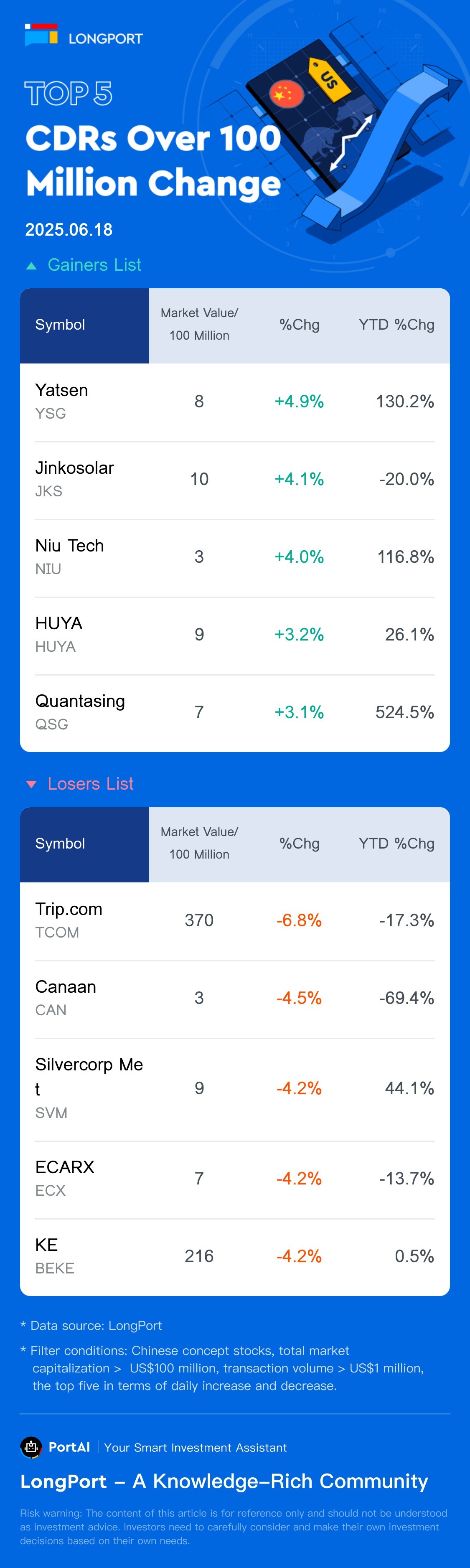Click the Canaan -4.5% change value

(299, 998)
